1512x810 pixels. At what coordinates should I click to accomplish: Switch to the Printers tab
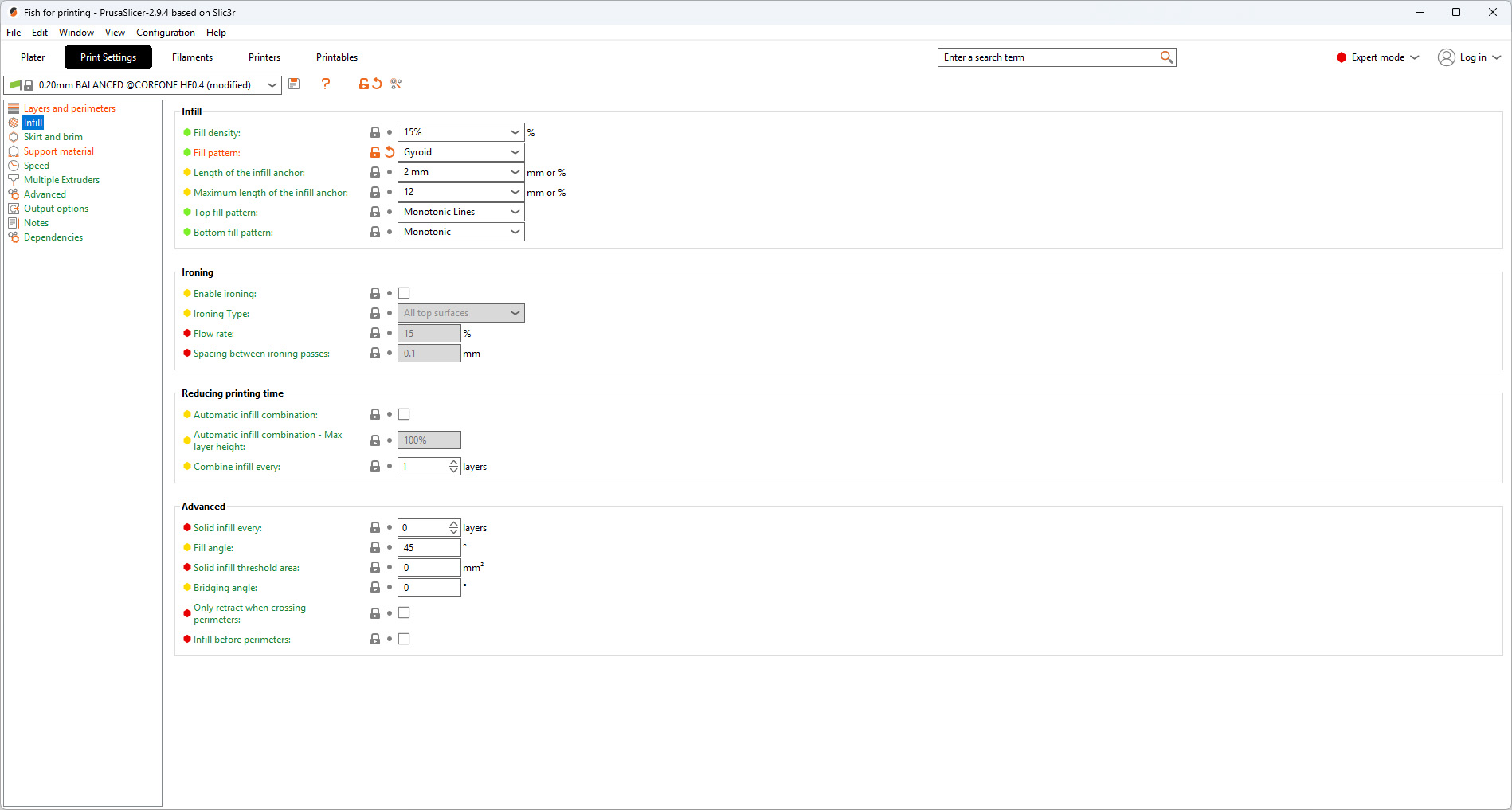(x=264, y=57)
